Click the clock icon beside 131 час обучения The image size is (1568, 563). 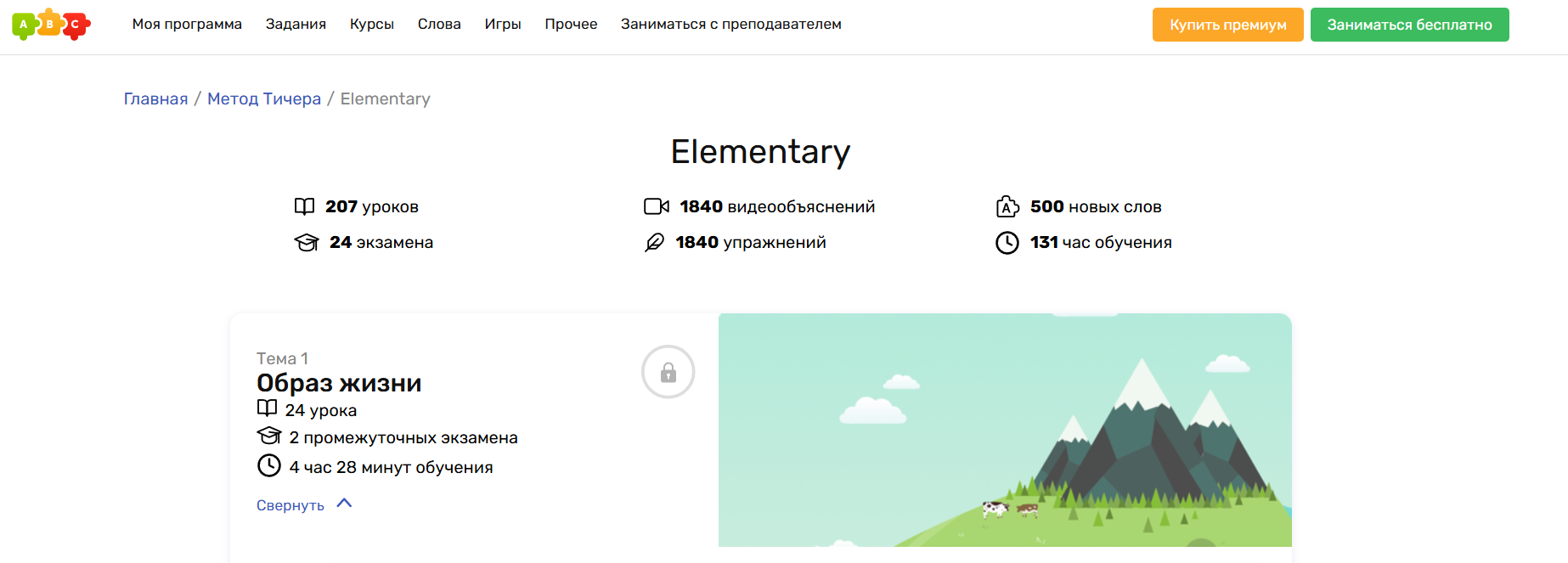tap(1007, 243)
